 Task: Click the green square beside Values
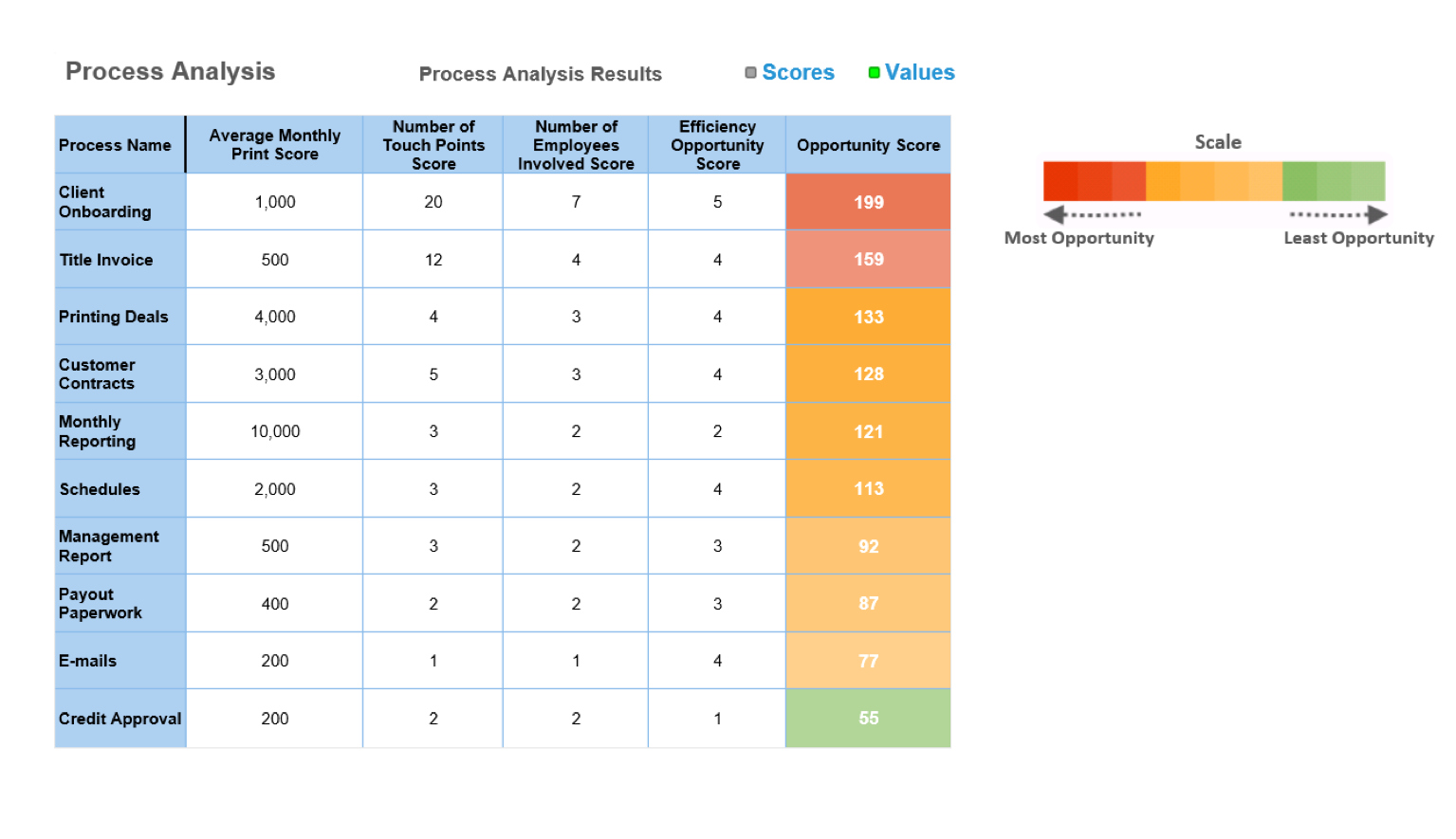pos(874,73)
